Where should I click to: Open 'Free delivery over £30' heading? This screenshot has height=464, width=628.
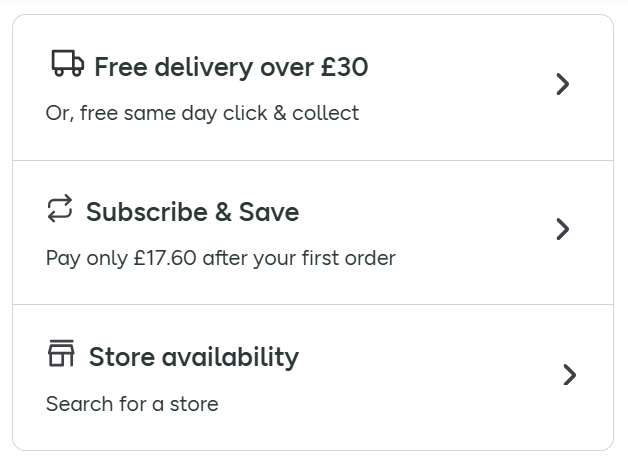coord(231,67)
